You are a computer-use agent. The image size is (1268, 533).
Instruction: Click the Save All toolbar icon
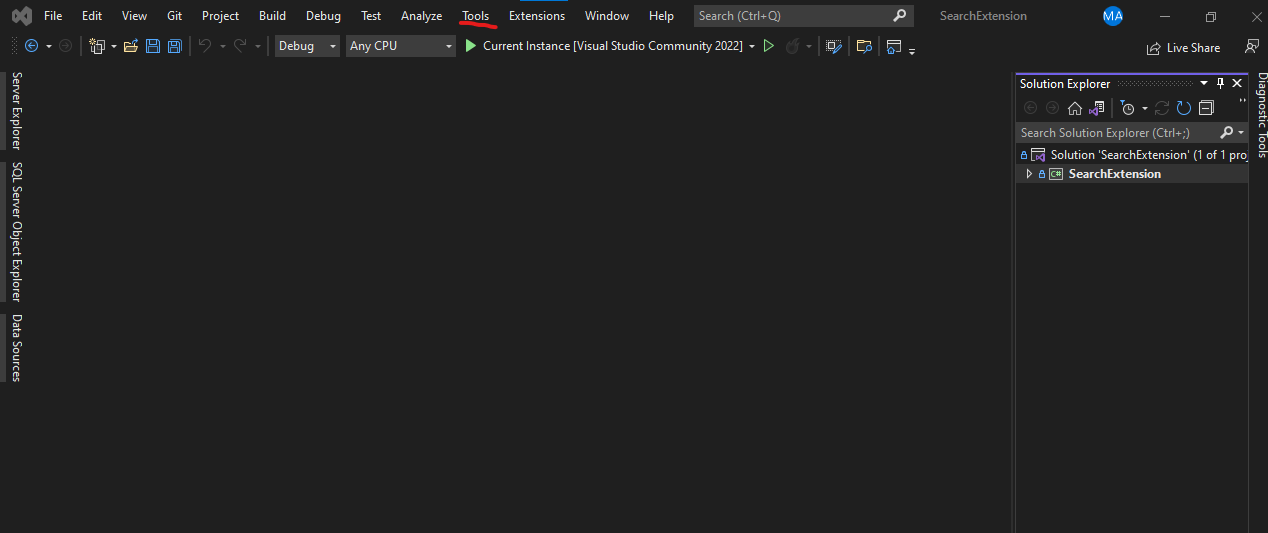[x=175, y=46]
